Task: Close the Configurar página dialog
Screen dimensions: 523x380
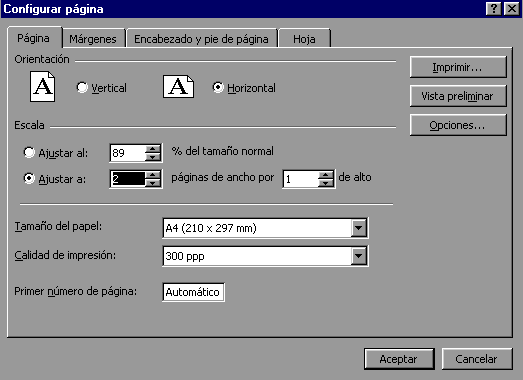Action: click(512, 8)
